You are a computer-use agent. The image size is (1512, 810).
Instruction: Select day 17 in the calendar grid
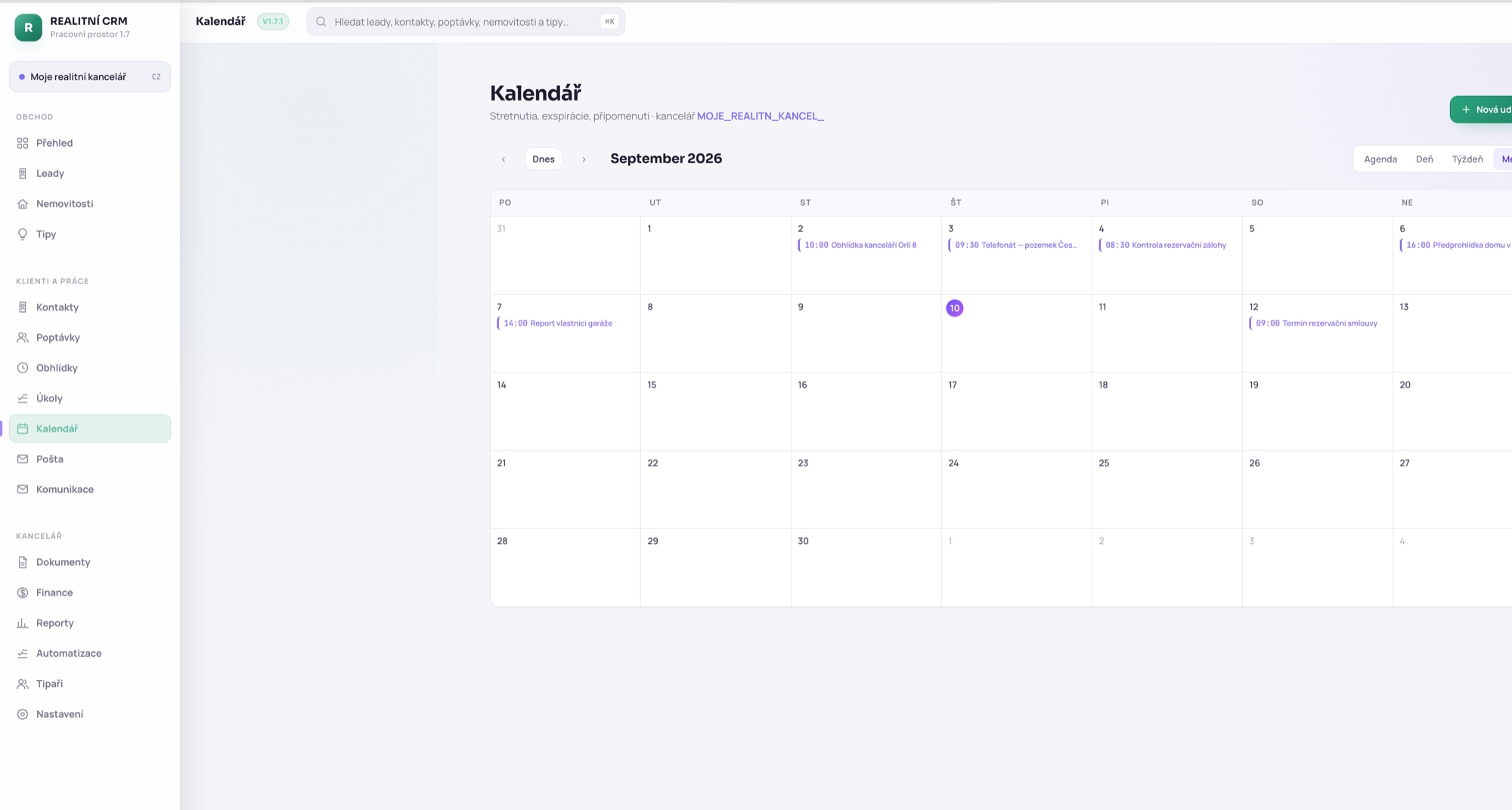(1016, 411)
